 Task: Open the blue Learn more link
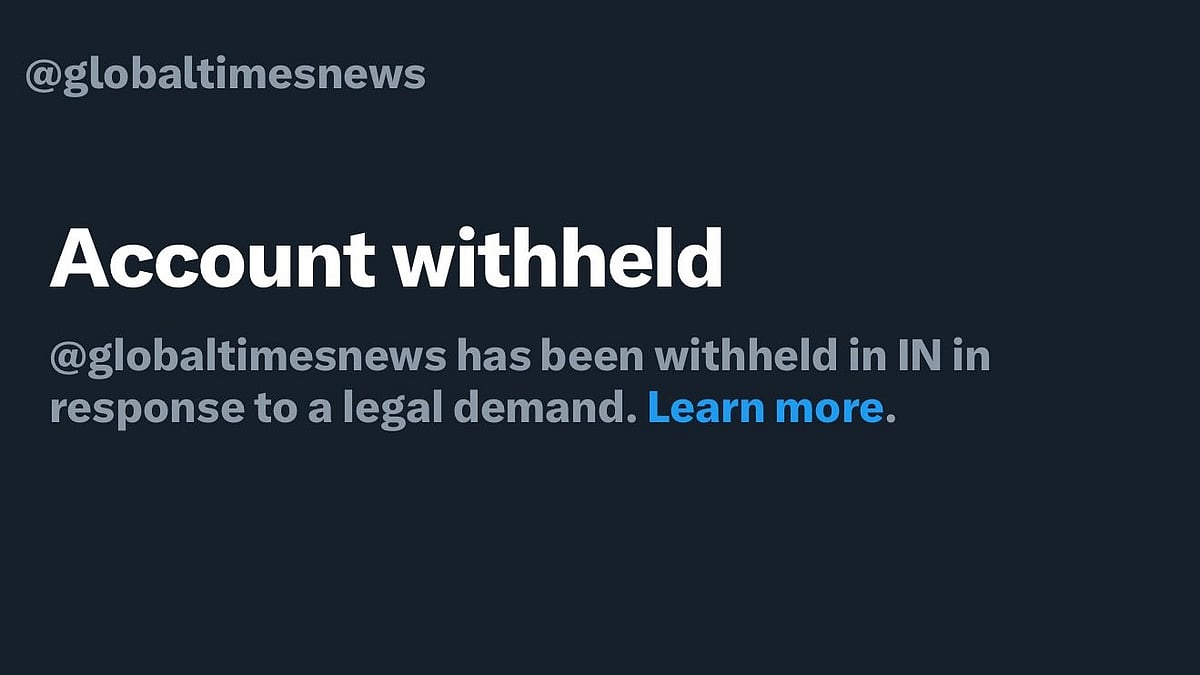point(765,408)
